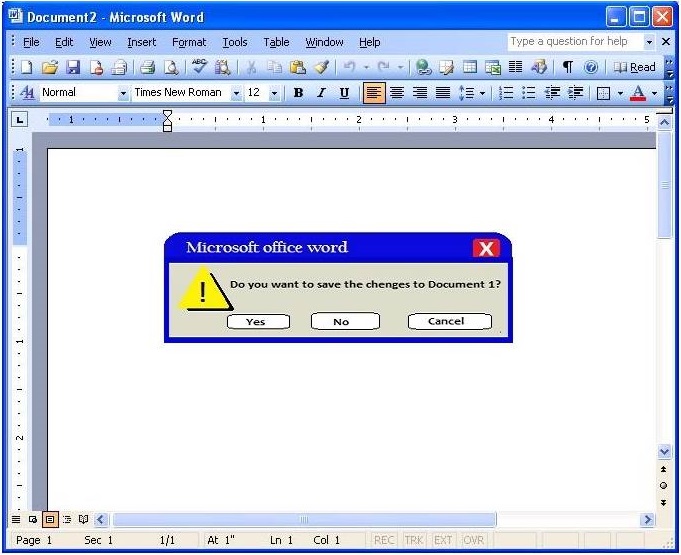Click Select Browse Object circle button
The height and width of the screenshot is (555, 681).
point(663,486)
